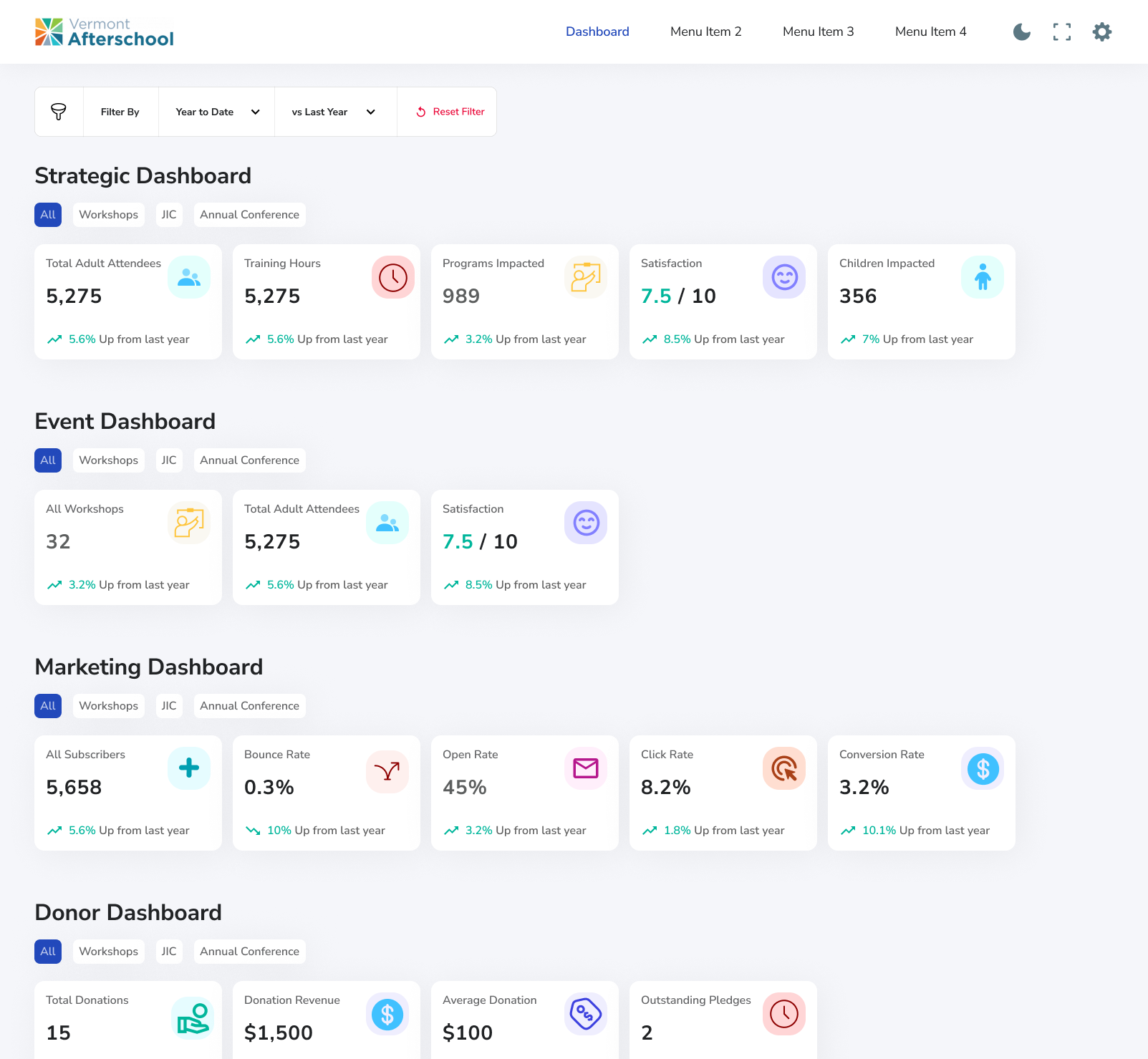
Task: Click Children Impacted child icon
Action: pyautogui.click(x=983, y=277)
